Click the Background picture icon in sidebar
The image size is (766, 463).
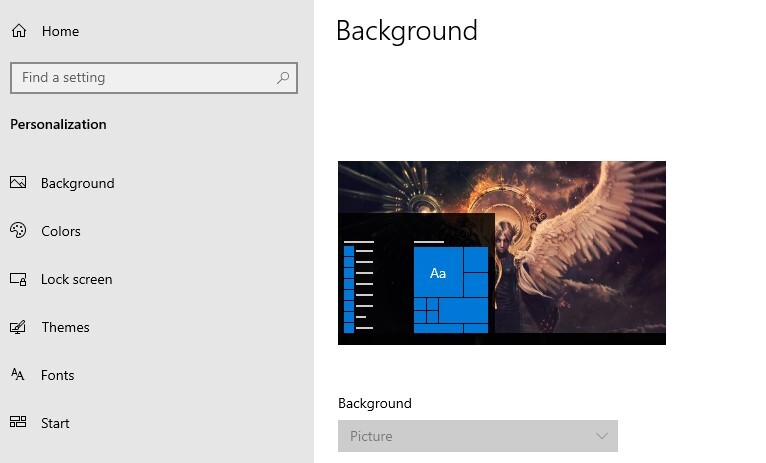click(18, 183)
